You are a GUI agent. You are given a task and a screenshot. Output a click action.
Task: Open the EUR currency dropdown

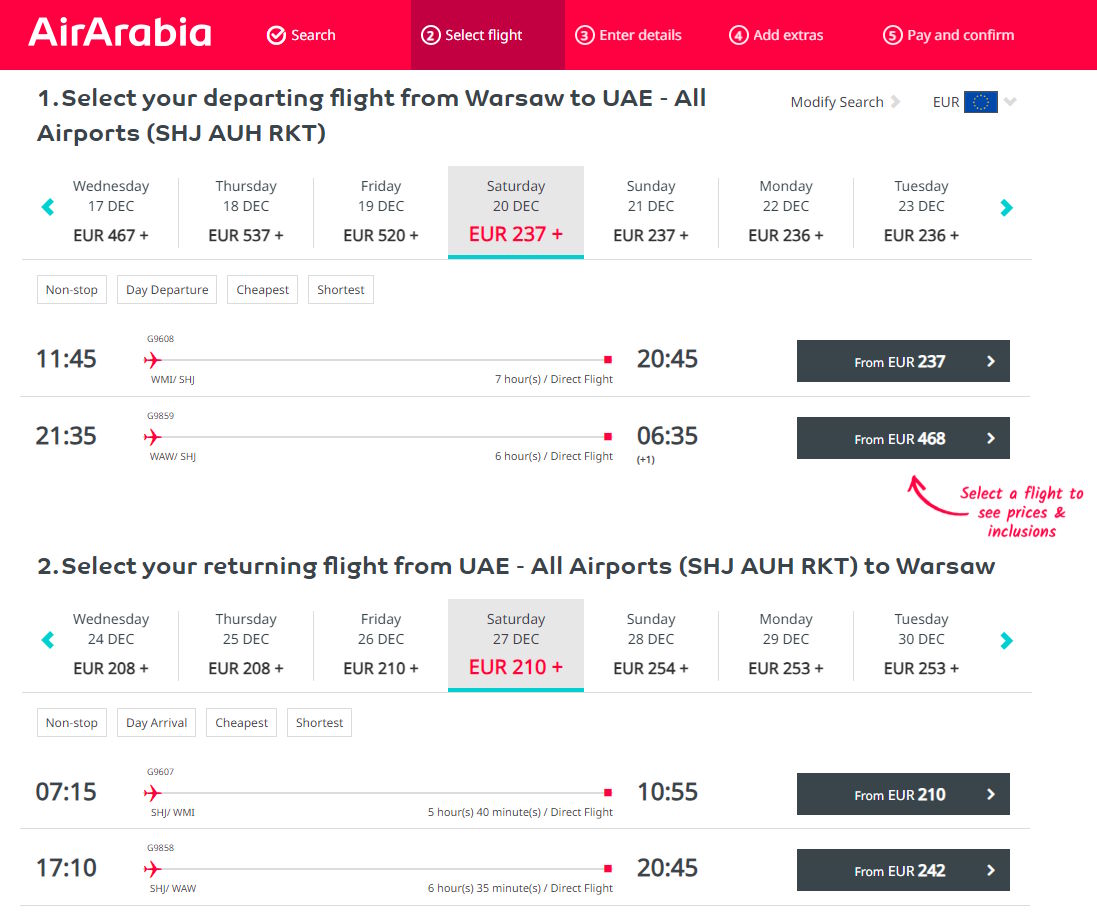coord(1010,102)
